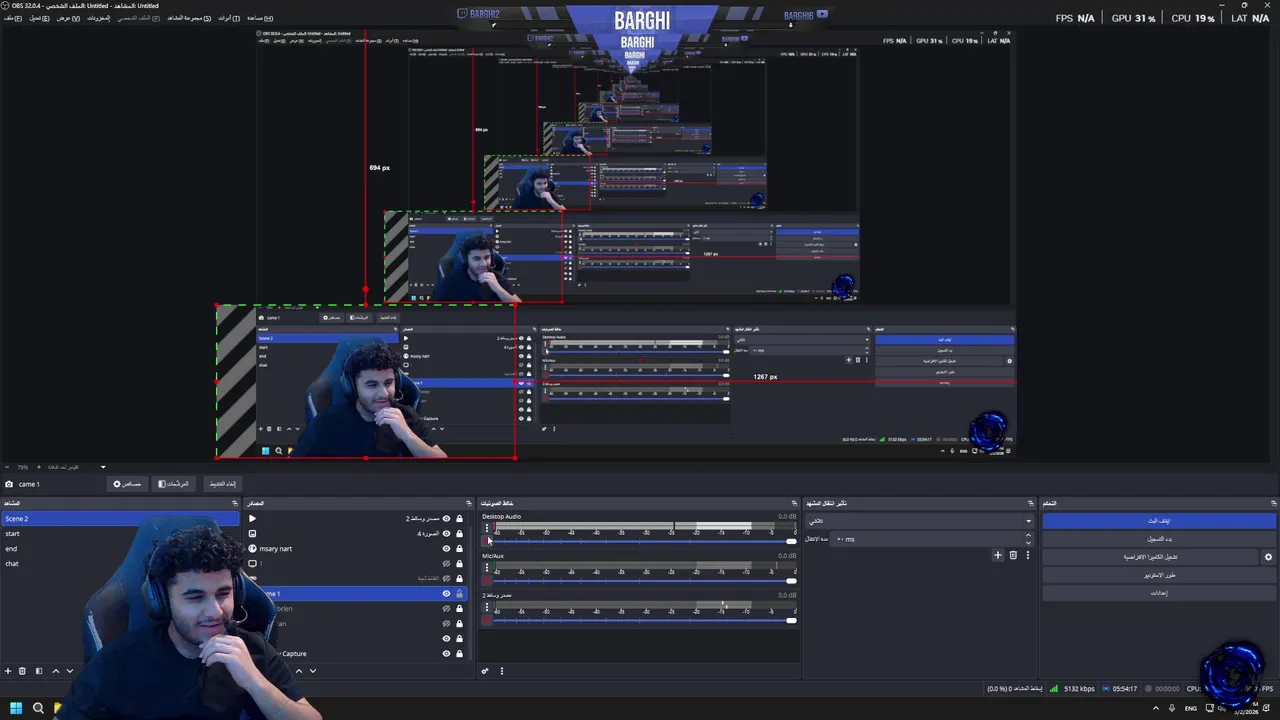Move the selected source down

[x=312, y=671]
